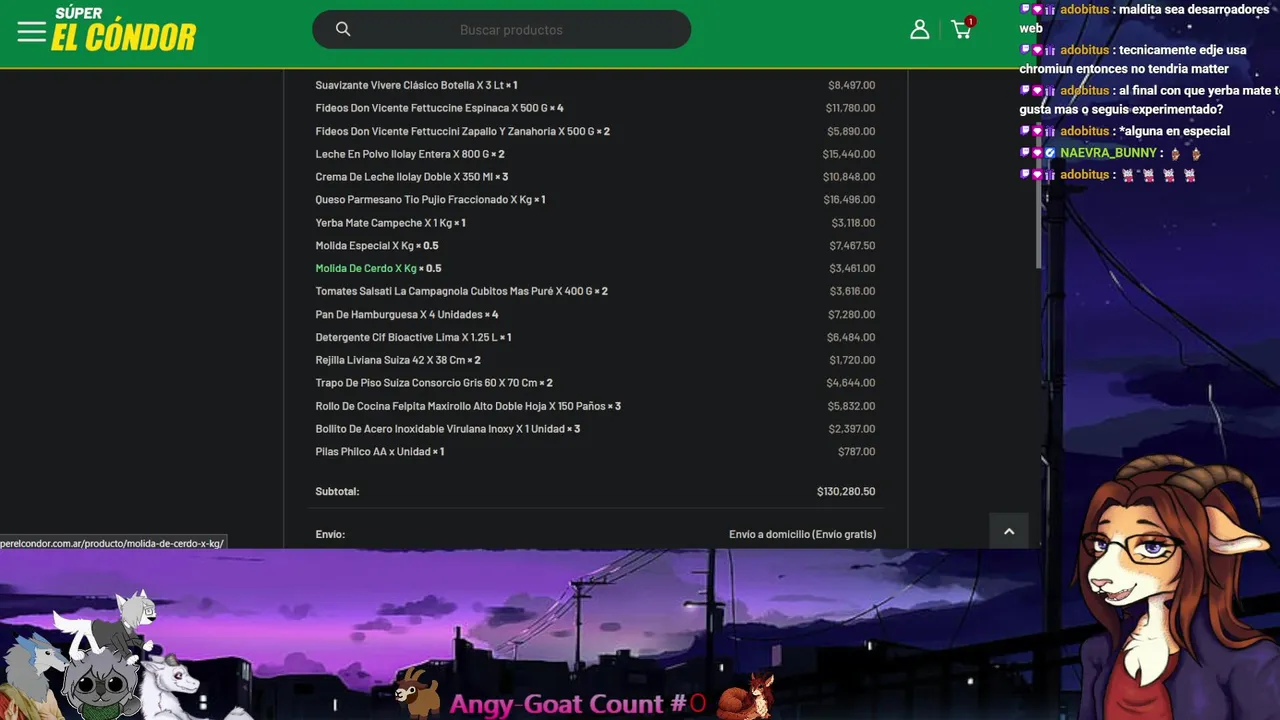Screen dimensions: 1280x720
Task: Click the Envío label
Action: (330, 534)
